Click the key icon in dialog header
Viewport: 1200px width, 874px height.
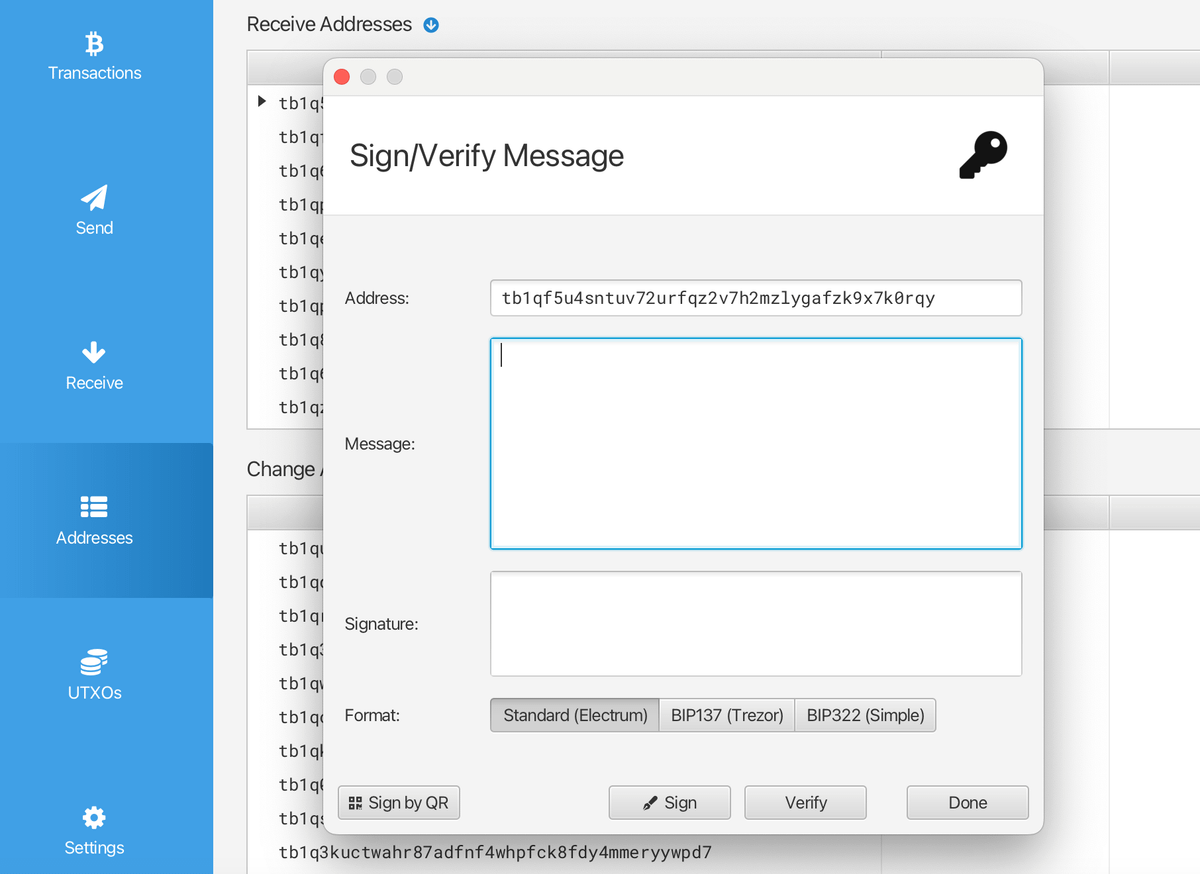click(x=982, y=155)
